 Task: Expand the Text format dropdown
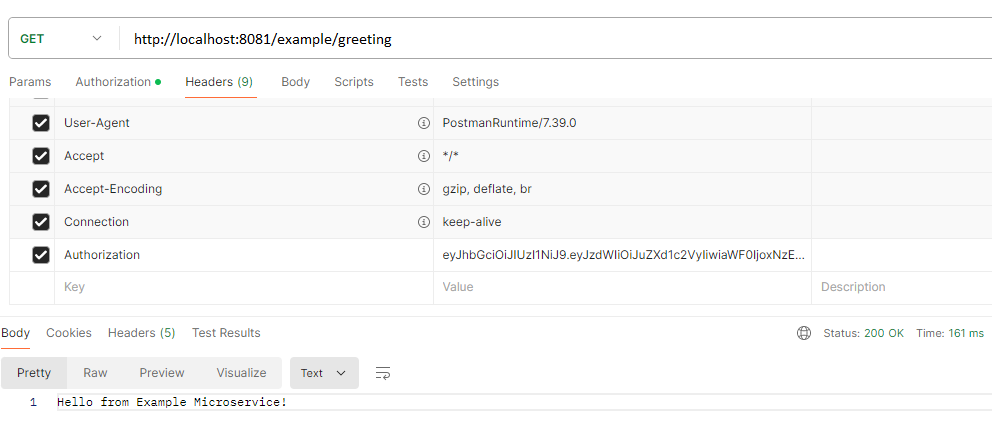(323, 373)
